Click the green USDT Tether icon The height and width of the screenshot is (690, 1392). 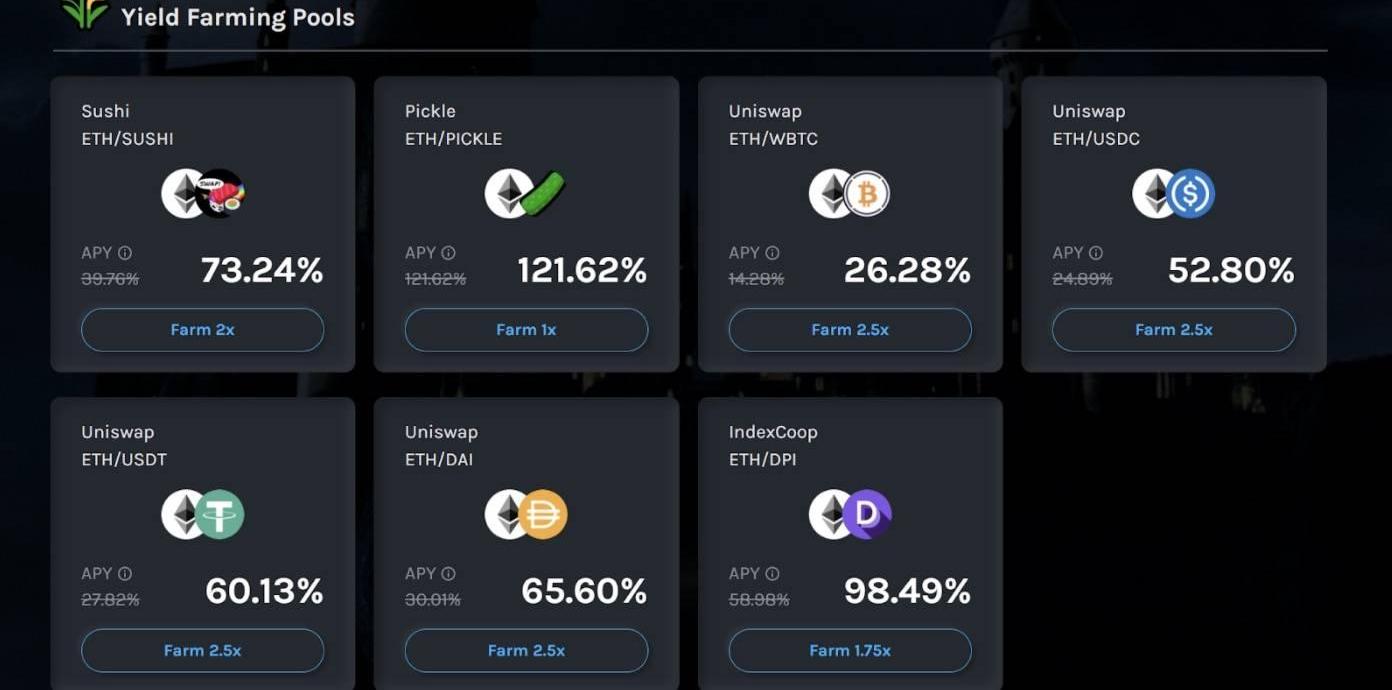pos(220,515)
